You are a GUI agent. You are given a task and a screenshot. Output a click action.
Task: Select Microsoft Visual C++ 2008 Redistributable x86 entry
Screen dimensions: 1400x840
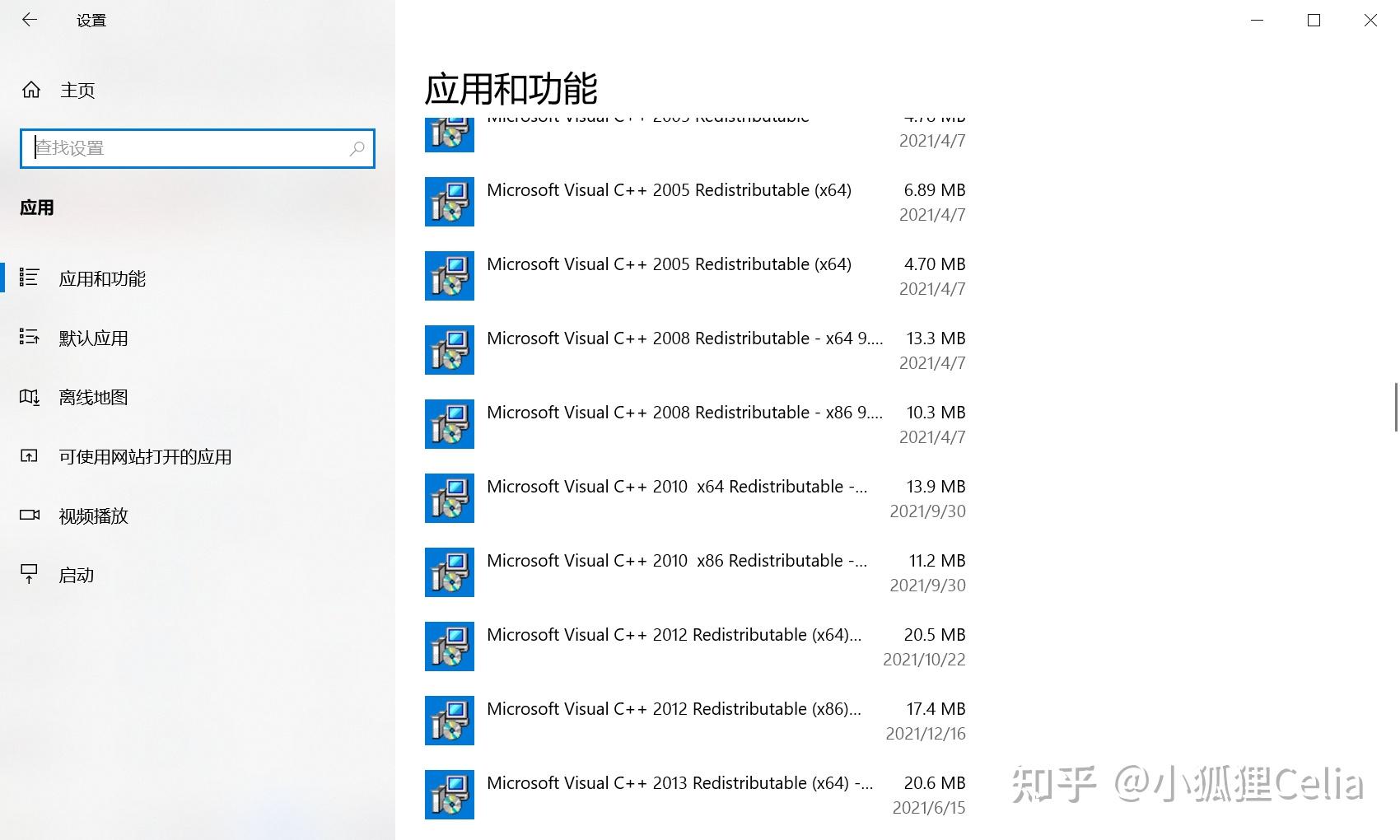684,412
